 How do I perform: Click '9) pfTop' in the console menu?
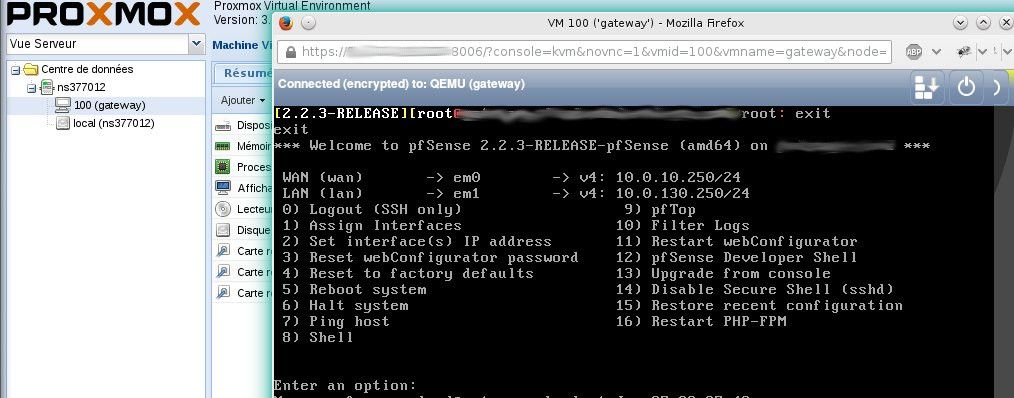tap(660, 209)
